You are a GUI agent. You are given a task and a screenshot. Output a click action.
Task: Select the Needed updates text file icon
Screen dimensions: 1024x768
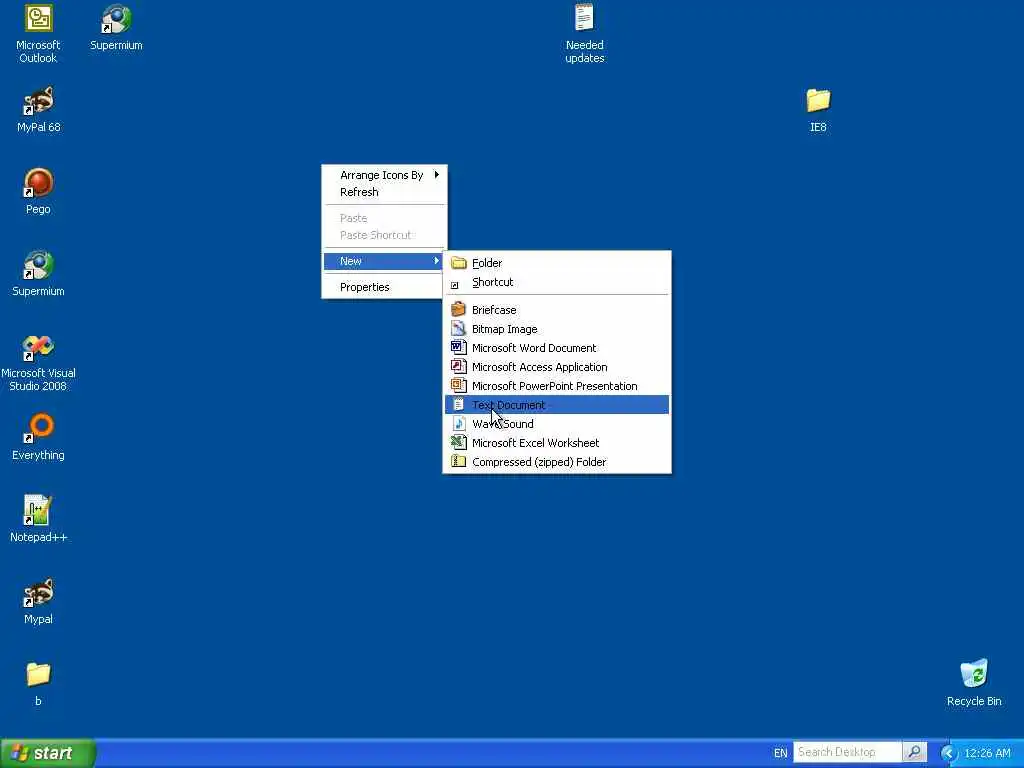pos(584,34)
